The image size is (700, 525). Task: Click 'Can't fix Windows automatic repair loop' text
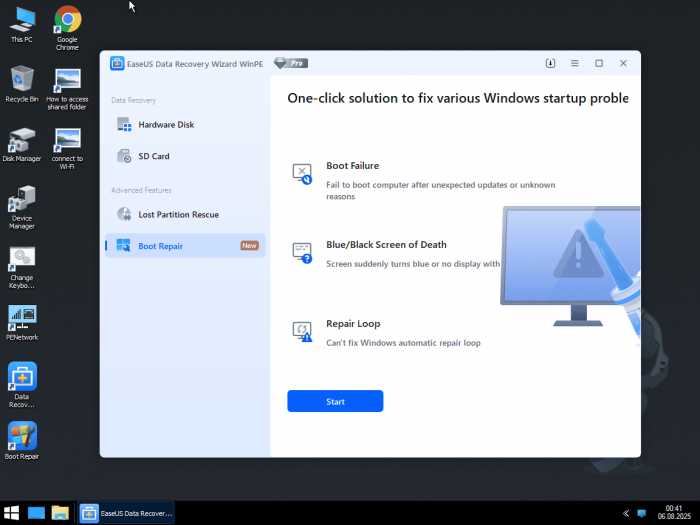(x=403, y=343)
